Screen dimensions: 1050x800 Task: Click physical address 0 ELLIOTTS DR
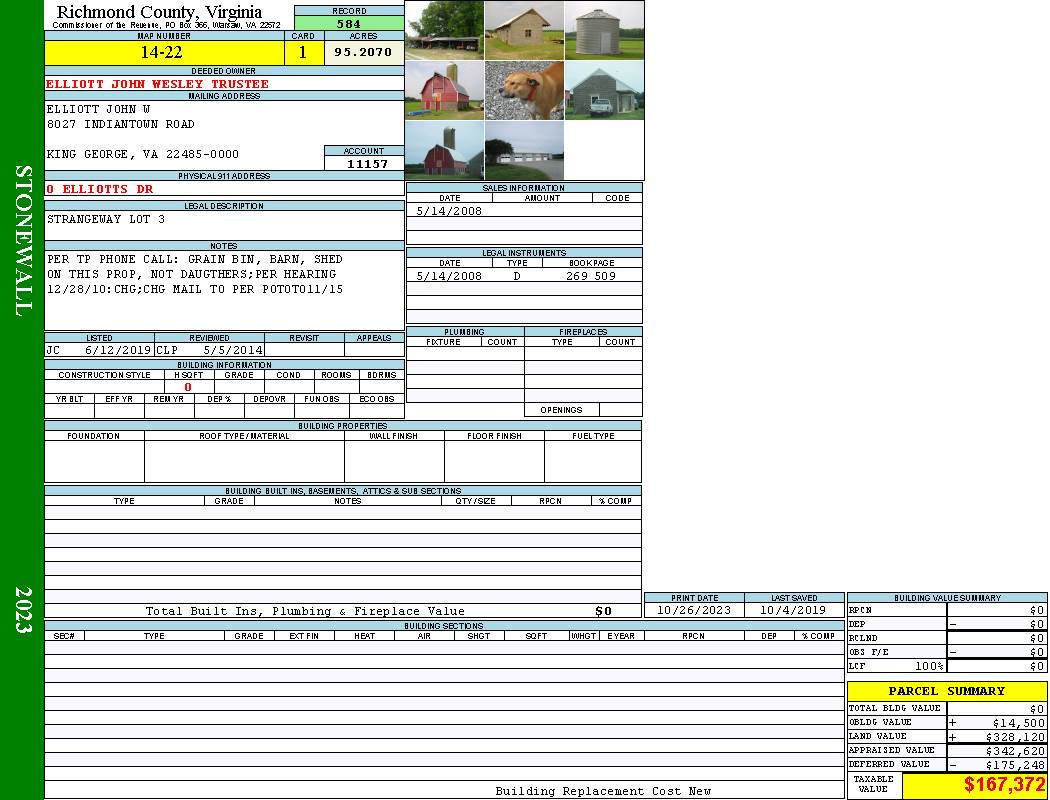100,189
